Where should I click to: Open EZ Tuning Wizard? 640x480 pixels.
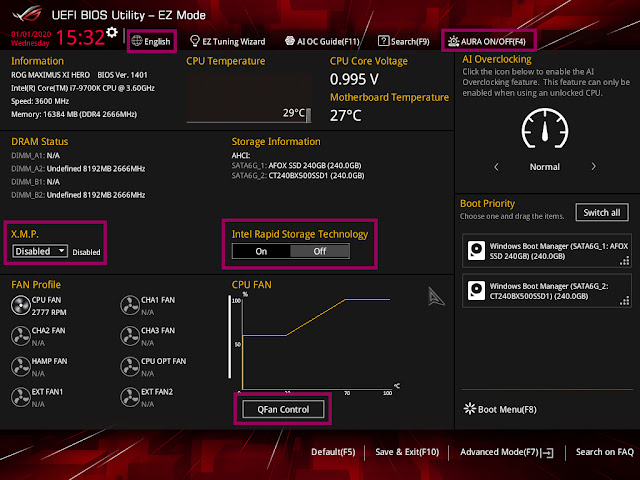coord(228,41)
